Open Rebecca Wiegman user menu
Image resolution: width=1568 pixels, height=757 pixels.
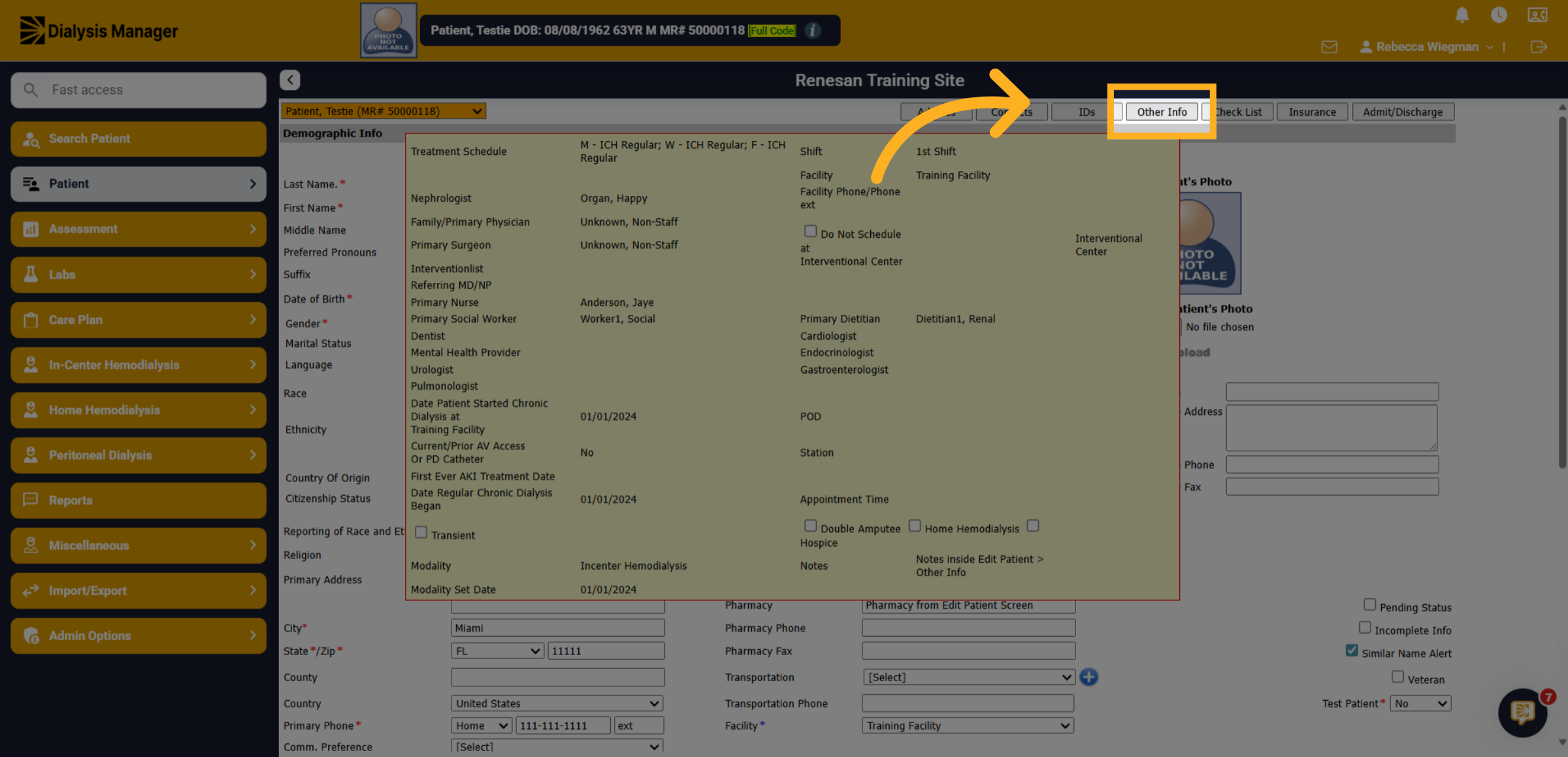click(x=1426, y=47)
